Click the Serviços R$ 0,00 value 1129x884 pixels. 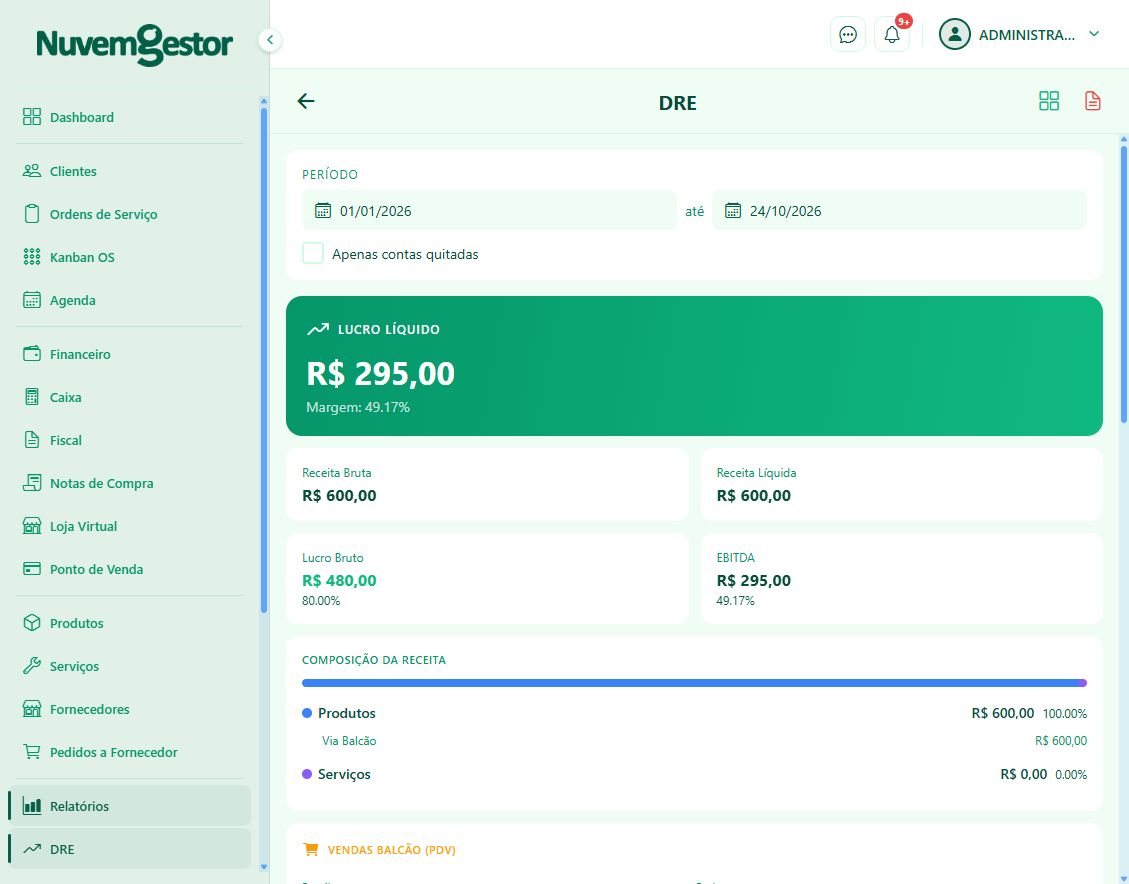click(x=1023, y=774)
